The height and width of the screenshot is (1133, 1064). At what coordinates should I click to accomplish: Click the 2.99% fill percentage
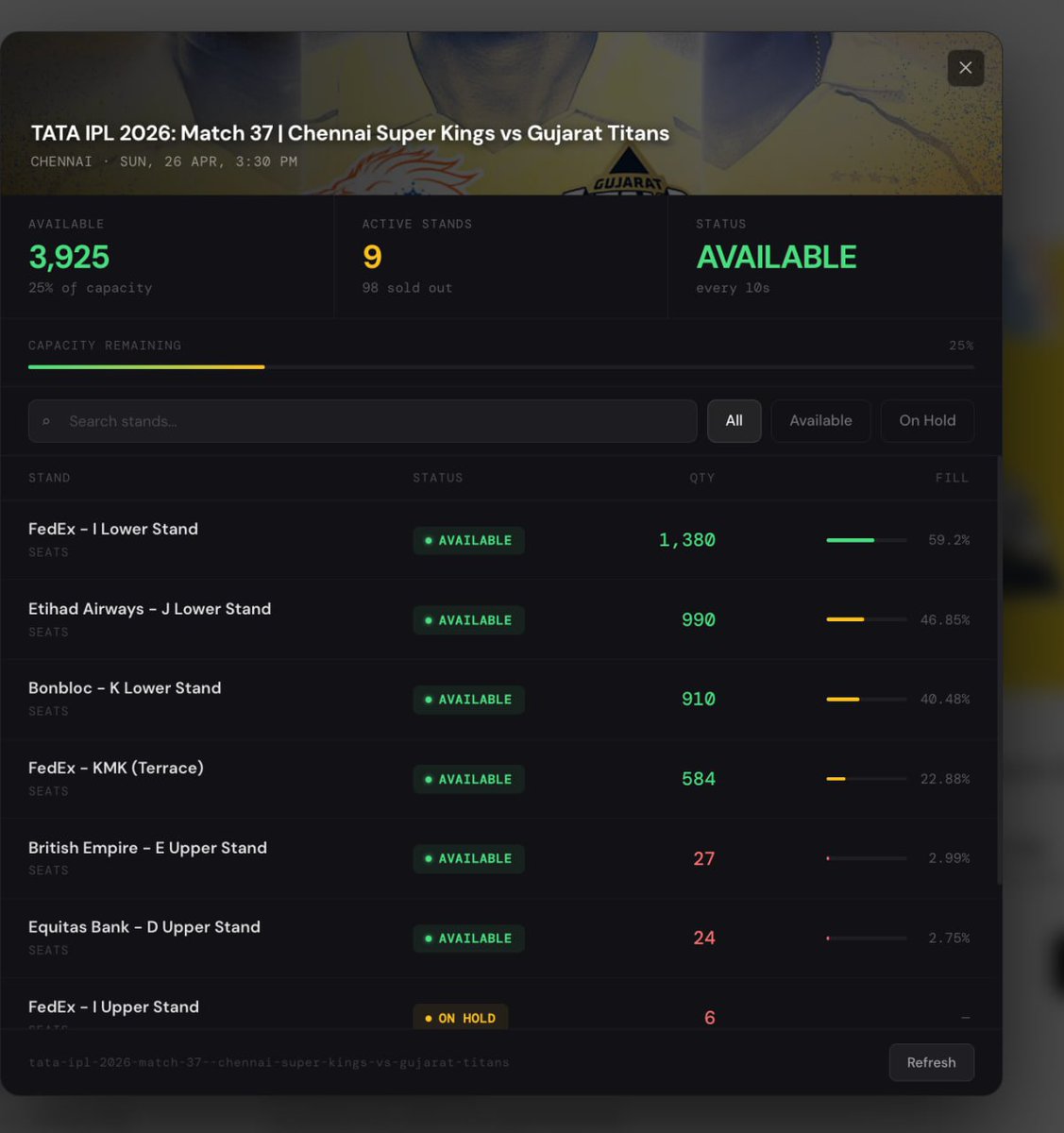[x=949, y=858]
